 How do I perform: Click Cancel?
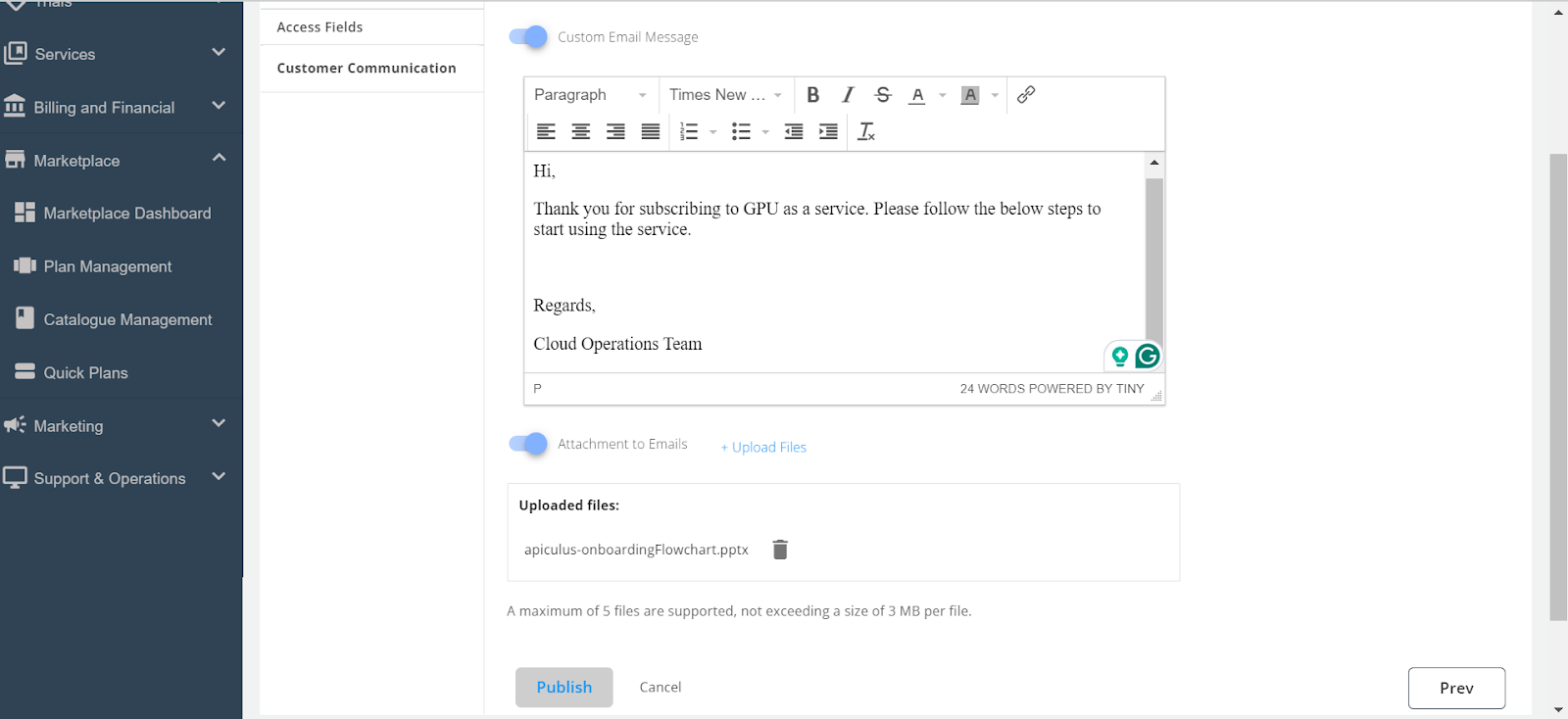tap(661, 688)
